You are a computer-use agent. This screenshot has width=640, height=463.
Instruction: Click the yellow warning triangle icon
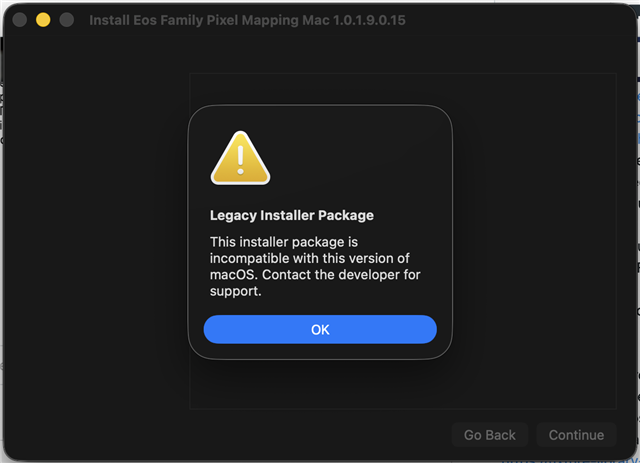[x=240, y=160]
